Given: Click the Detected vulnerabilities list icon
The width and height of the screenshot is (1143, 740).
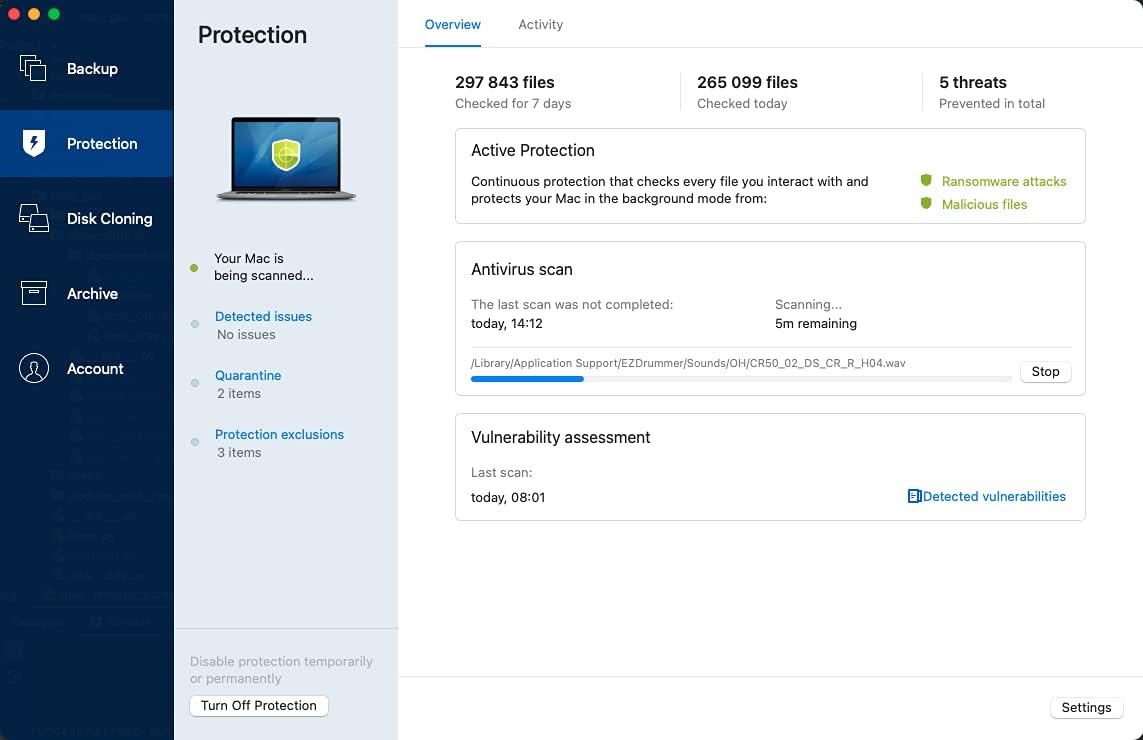Looking at the screenshot, I should coord(914,496).
